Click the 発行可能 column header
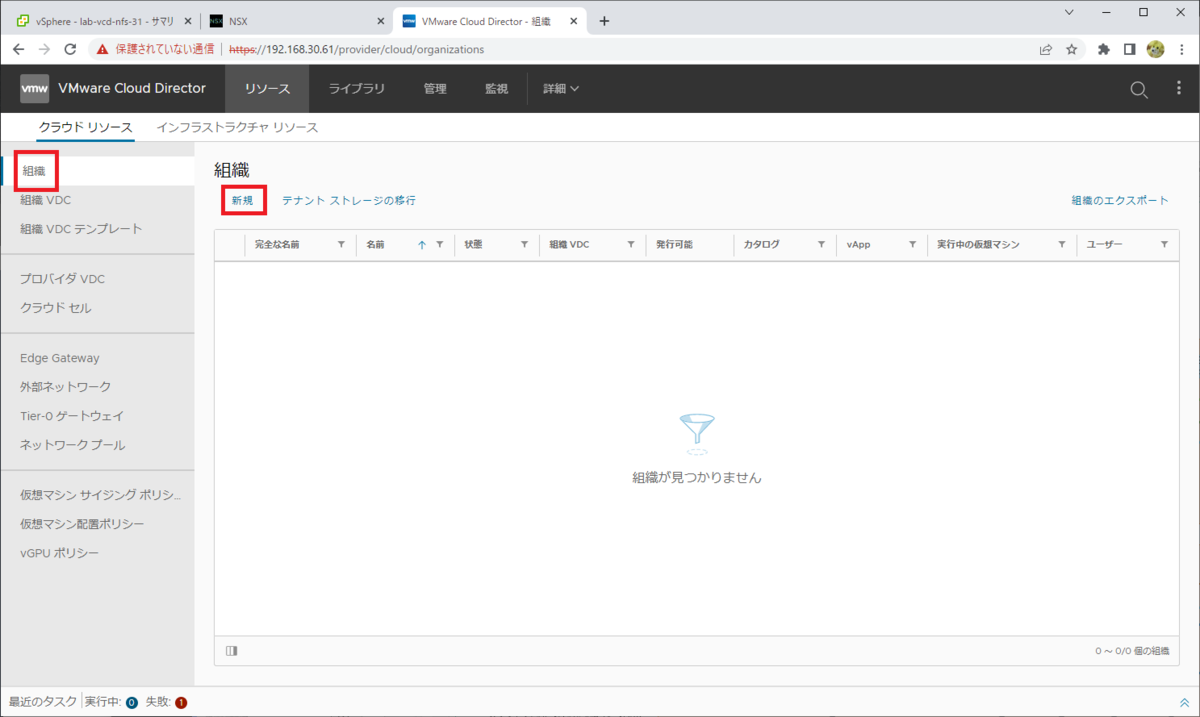 click(674, 245)
